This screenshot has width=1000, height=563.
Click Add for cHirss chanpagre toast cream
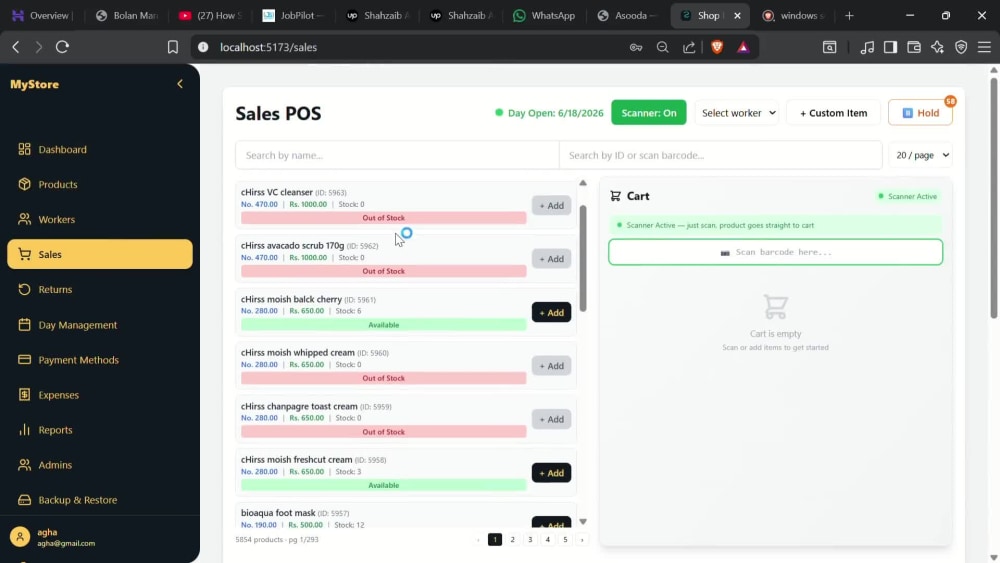[552, 420]
